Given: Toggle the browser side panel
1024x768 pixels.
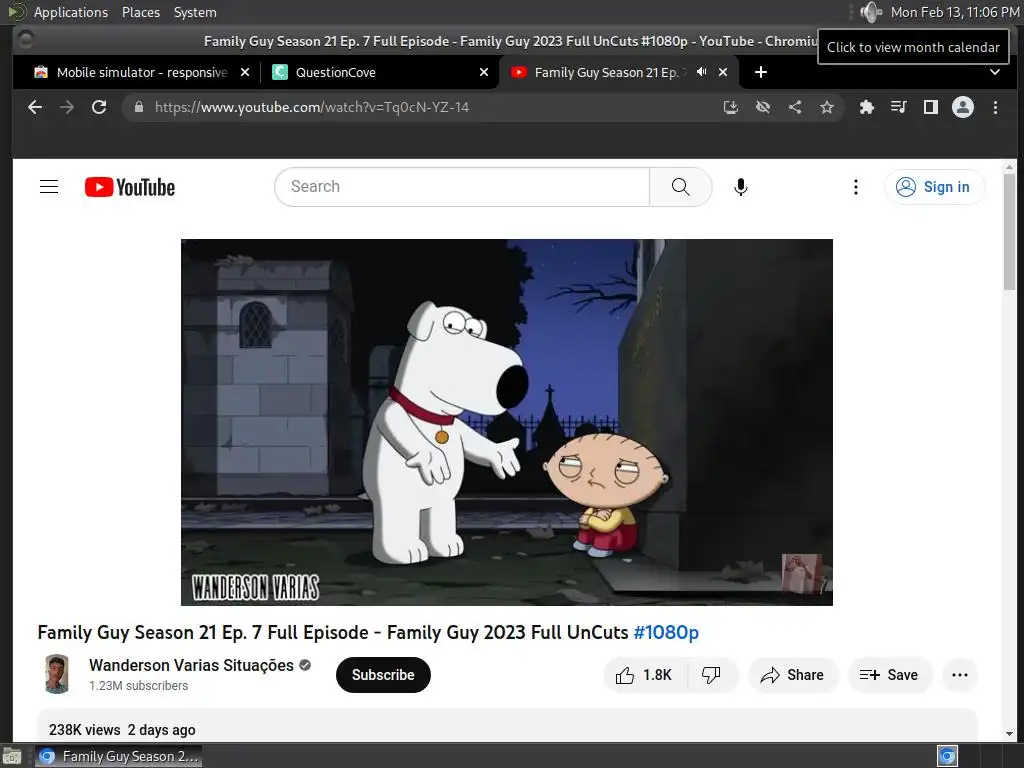Looking at the screenshot, I should [931, 107].
